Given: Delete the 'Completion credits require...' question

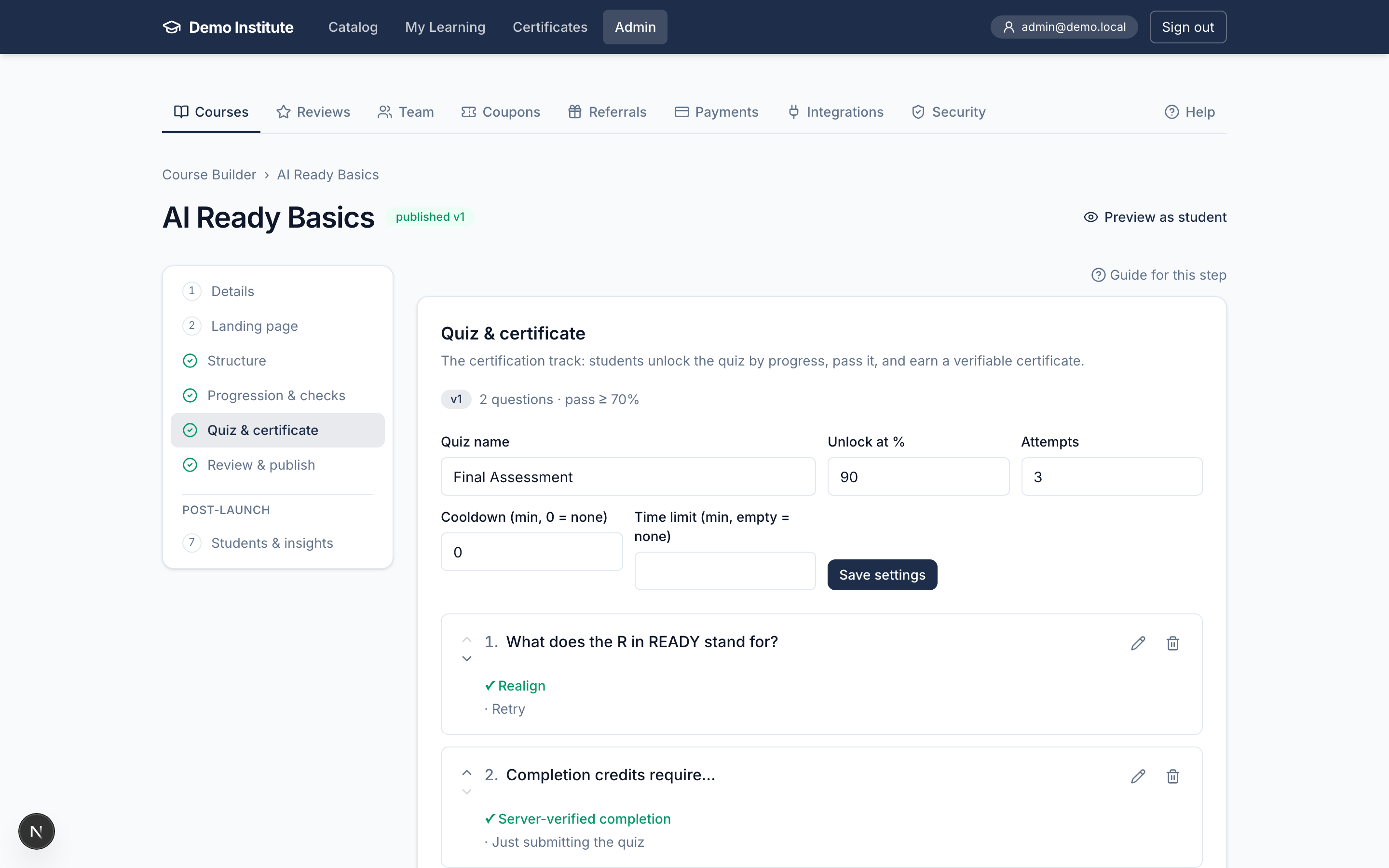Looking at the screenshot, I should pyautogui.click(x=1172, y=776).
